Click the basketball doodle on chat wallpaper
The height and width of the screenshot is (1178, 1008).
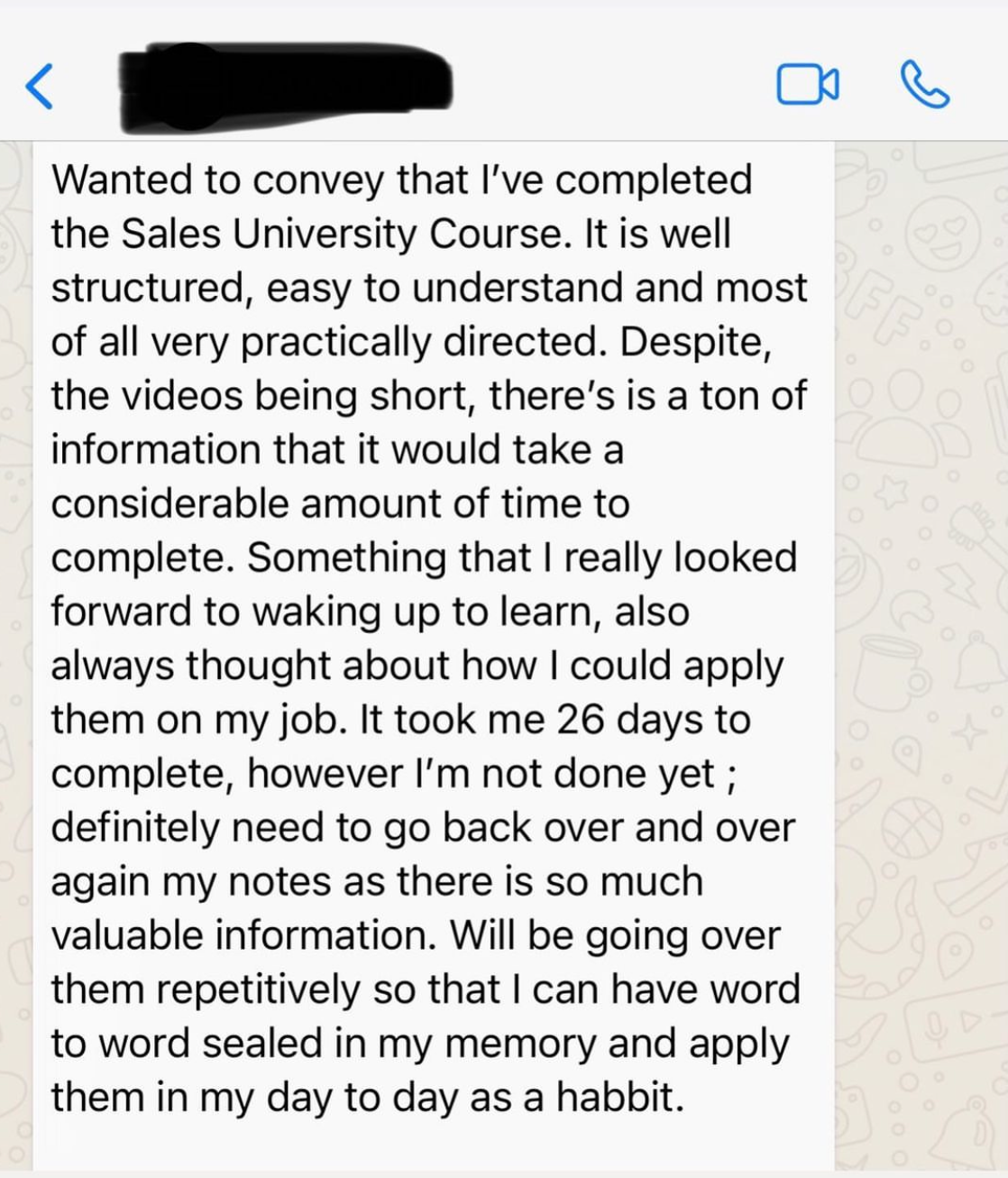(912, 827)
